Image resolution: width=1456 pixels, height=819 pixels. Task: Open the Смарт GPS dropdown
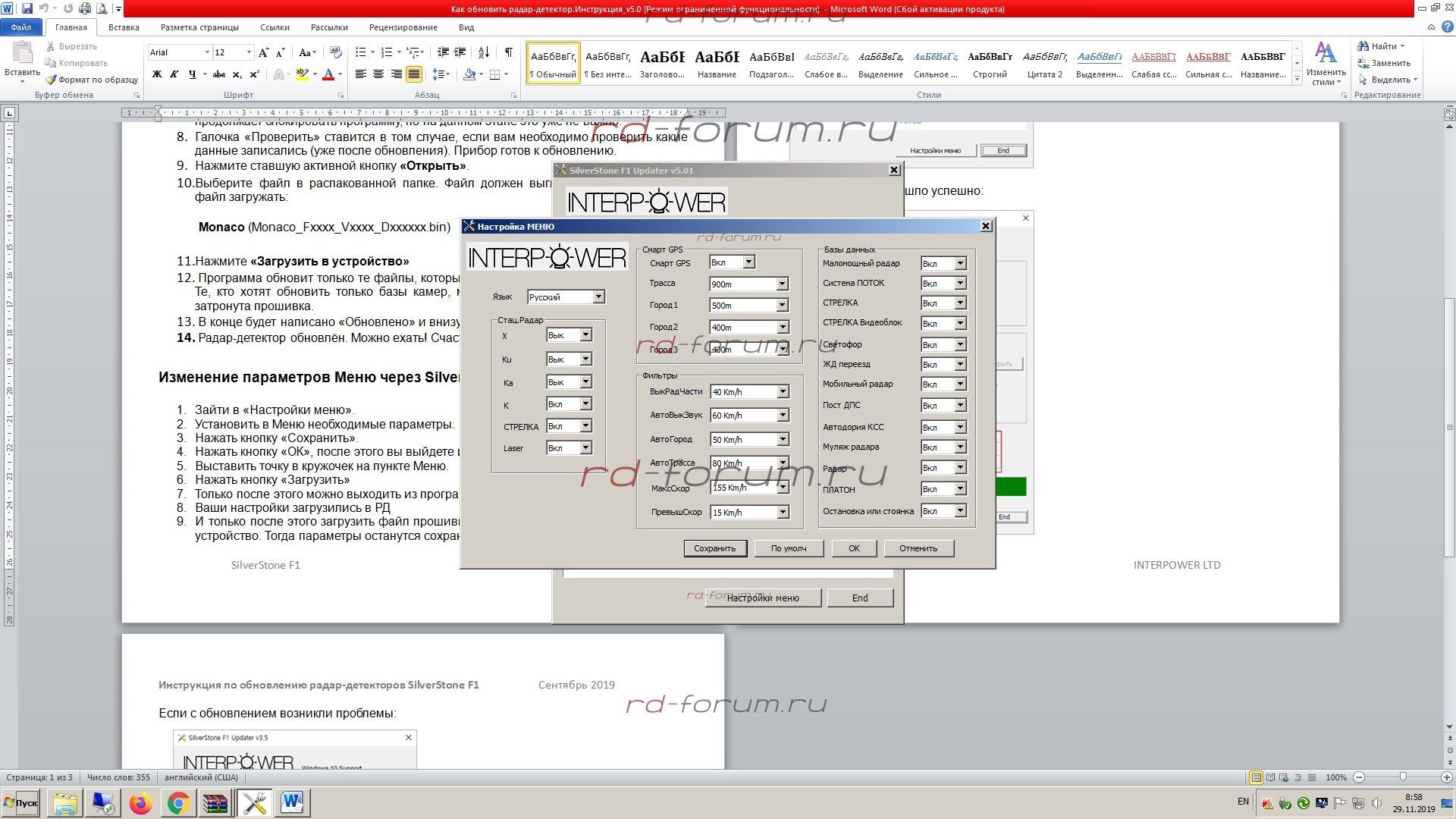(x=748, y=262)
